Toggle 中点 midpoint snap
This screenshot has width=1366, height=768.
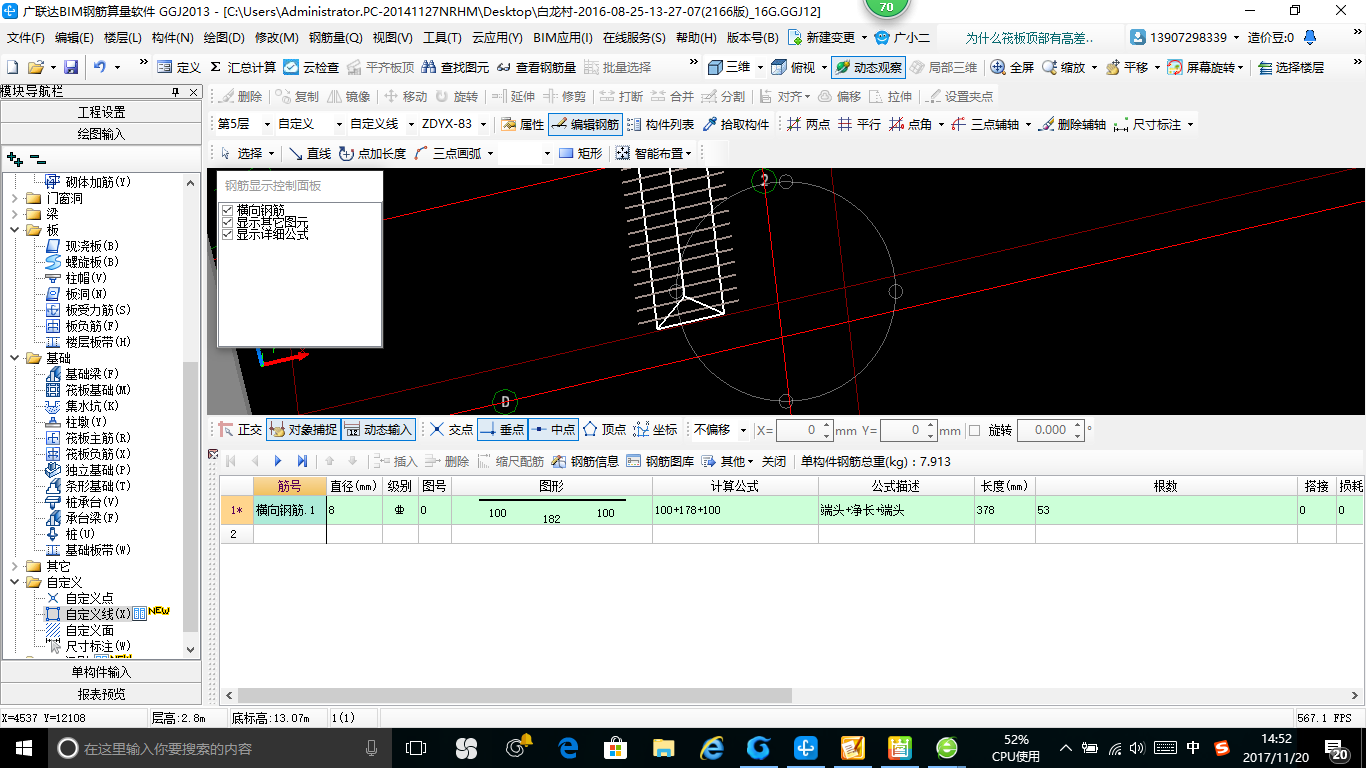click(x=553, y=430)
